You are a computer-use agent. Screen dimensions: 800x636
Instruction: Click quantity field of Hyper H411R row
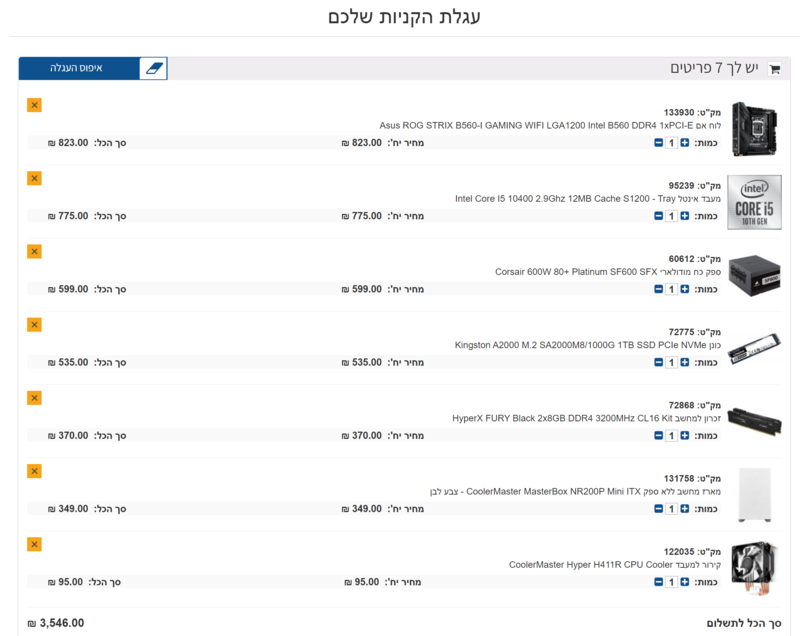click(x=671, y=582)
